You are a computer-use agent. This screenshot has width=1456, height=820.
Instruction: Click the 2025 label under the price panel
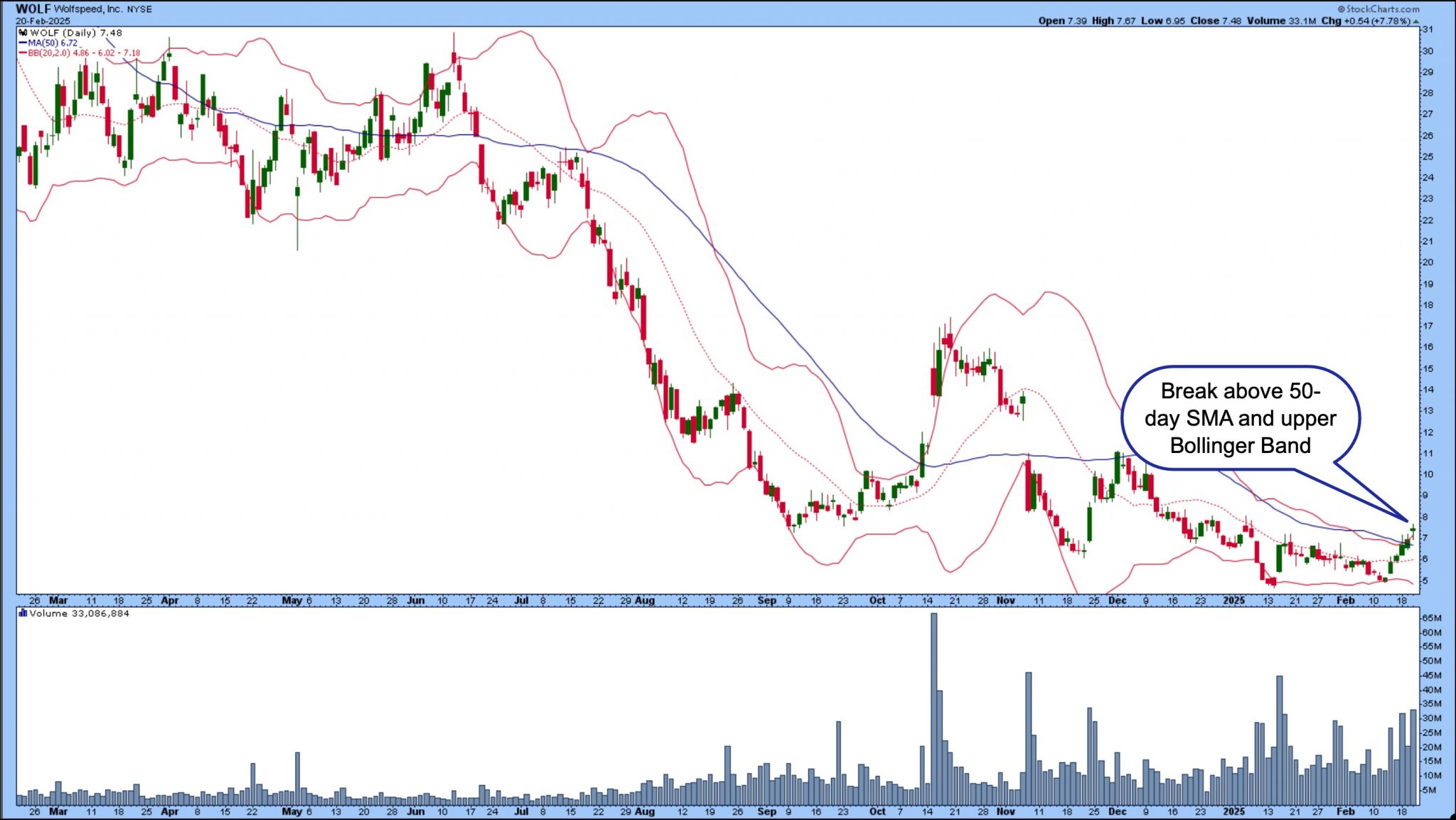[1234, 601]
